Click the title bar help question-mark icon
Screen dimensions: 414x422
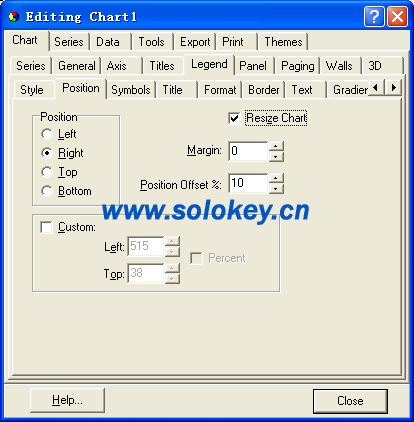click(374, 16)
